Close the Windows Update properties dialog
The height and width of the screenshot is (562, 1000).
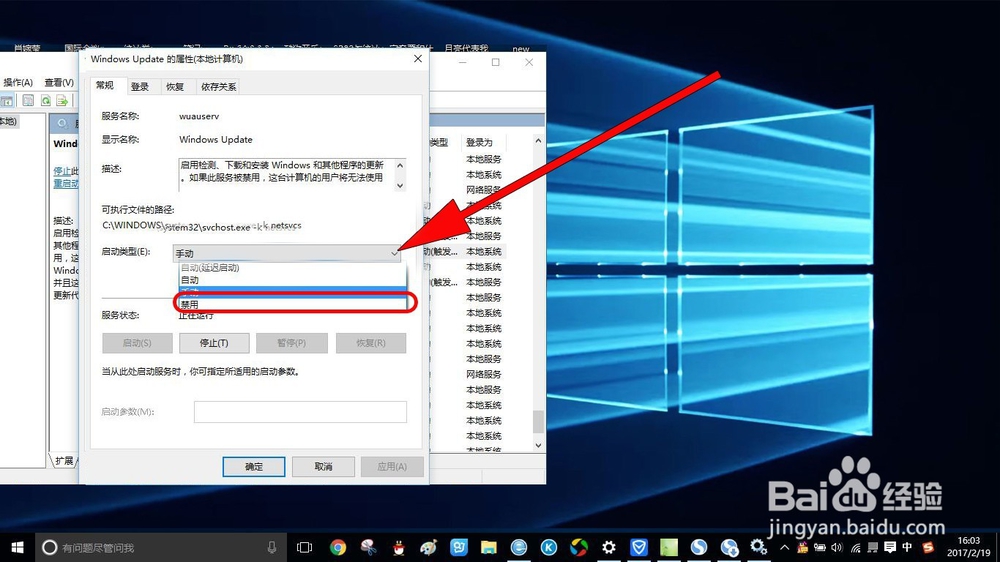418,59
